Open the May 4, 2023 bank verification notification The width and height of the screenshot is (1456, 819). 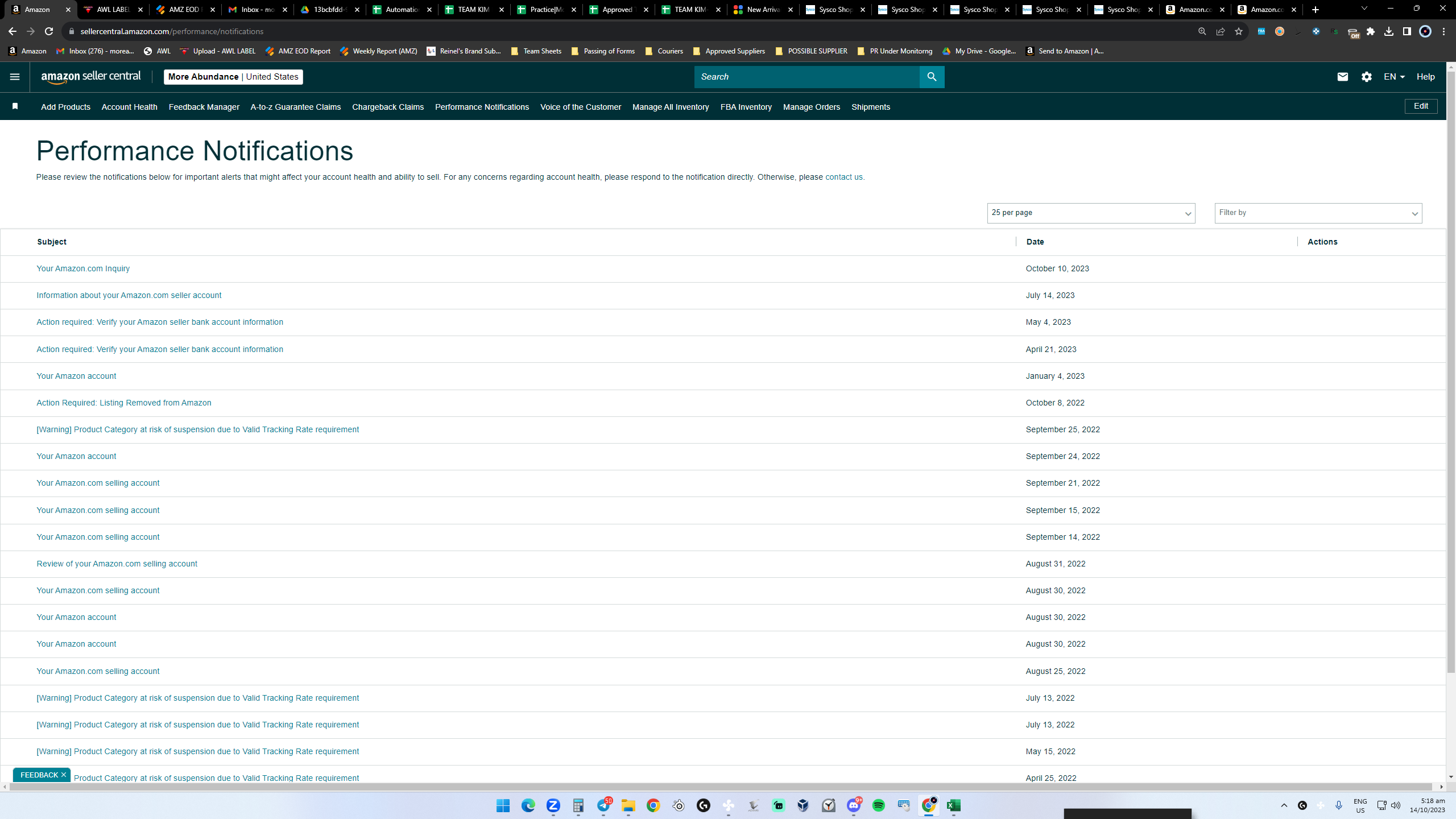click(160, 322)
